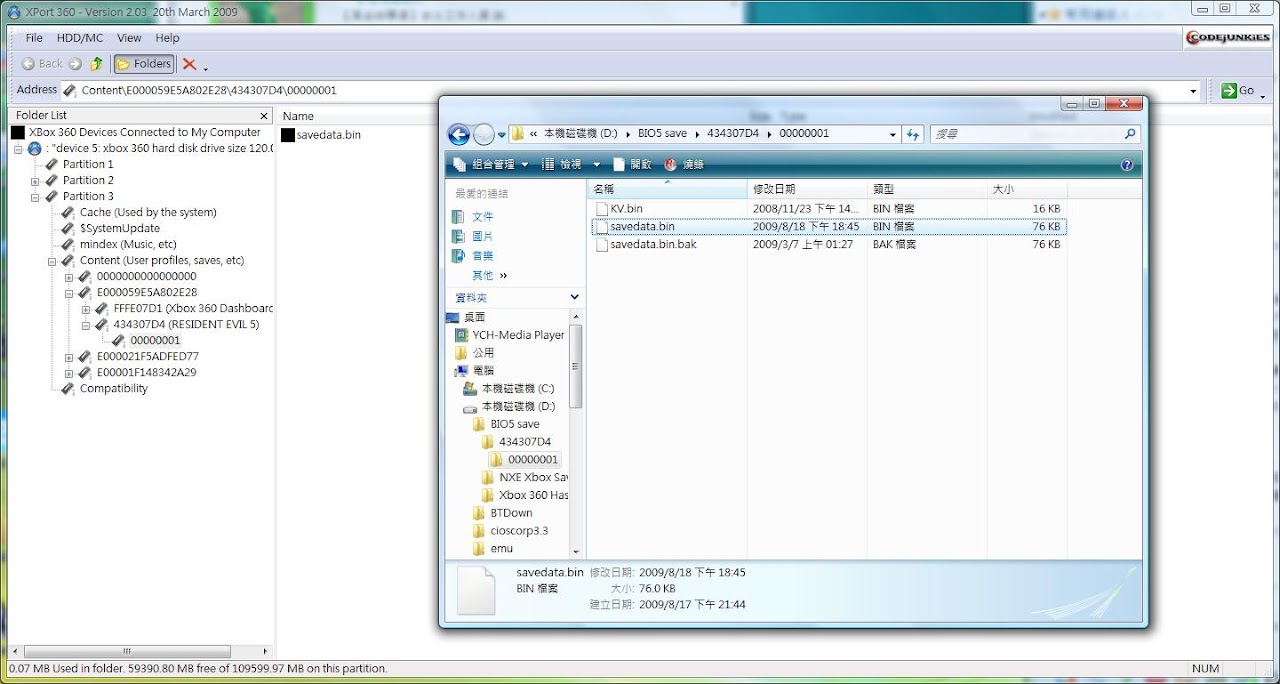Click BIO5 save in the Explorer breadcrumb
This screenshot has height=684, width=1280.
[662, 134]
